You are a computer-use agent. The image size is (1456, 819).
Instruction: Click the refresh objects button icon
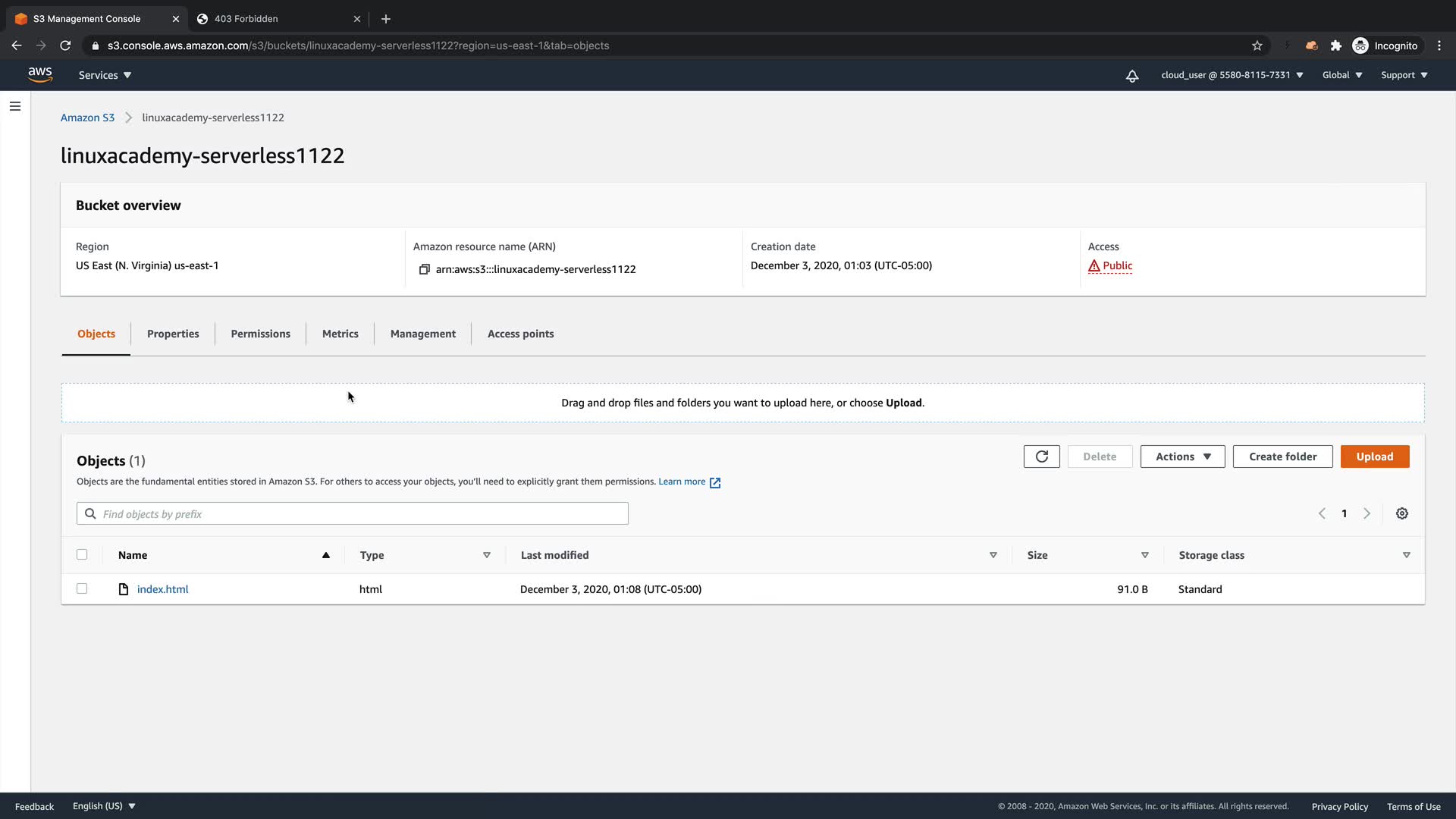(1041, 457)
